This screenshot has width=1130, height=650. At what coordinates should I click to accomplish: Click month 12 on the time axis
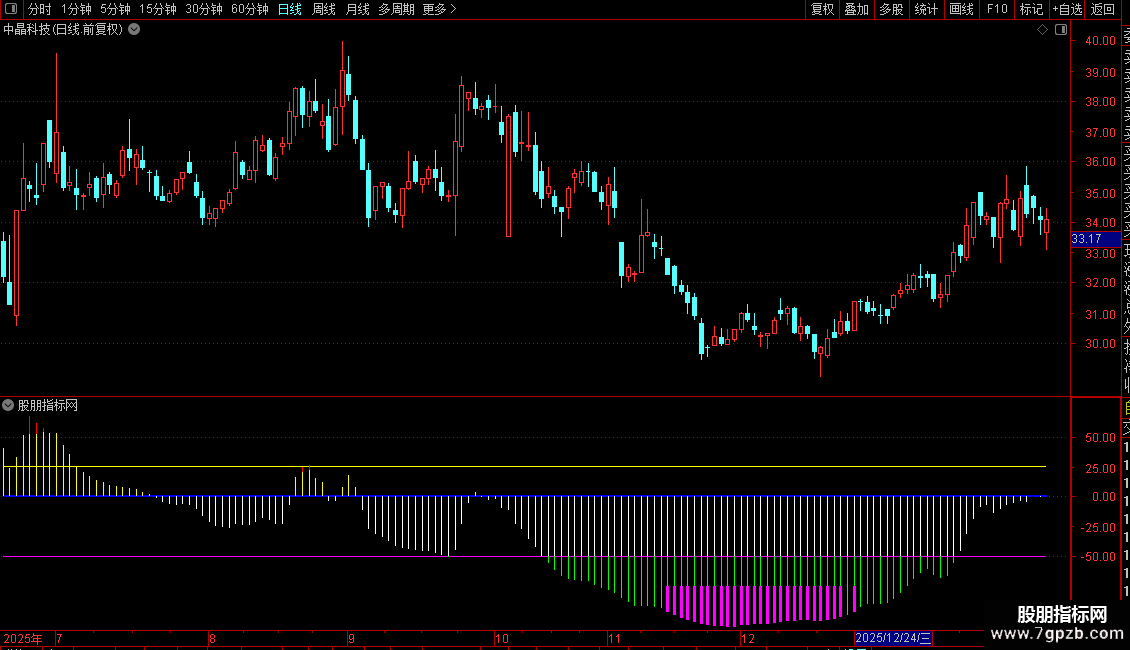click(x=748, y=638)
